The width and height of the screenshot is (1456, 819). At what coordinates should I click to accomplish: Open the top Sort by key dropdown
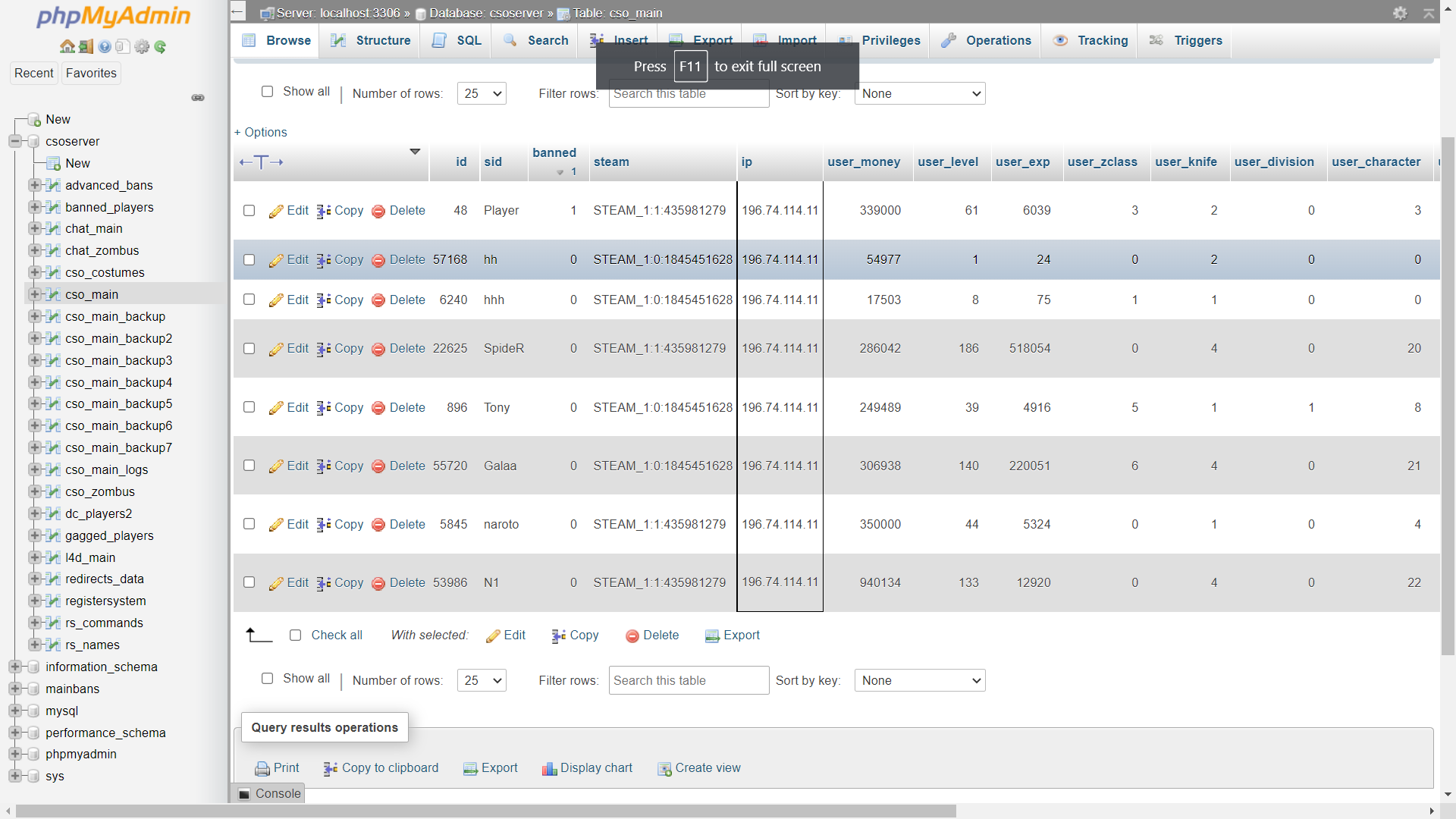point(919,94)
